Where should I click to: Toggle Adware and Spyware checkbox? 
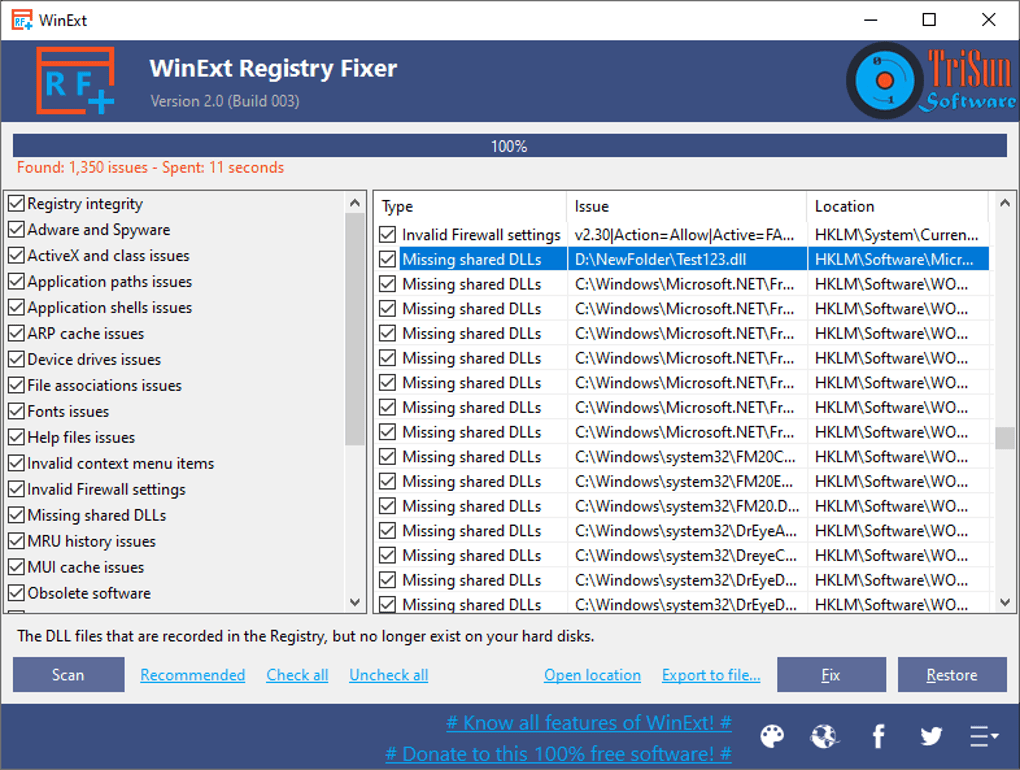coord(16,230)
